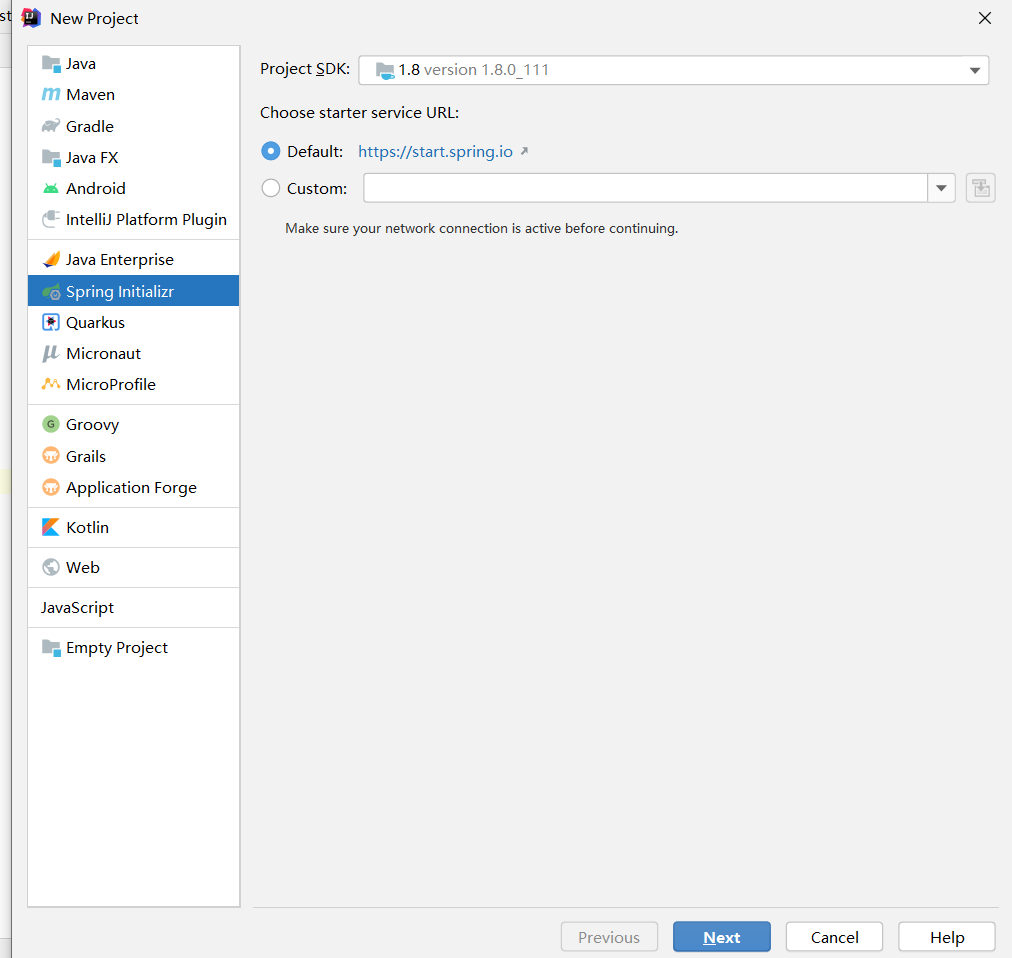
Task: Select the Empty Project entry
Action: (134, 647)
